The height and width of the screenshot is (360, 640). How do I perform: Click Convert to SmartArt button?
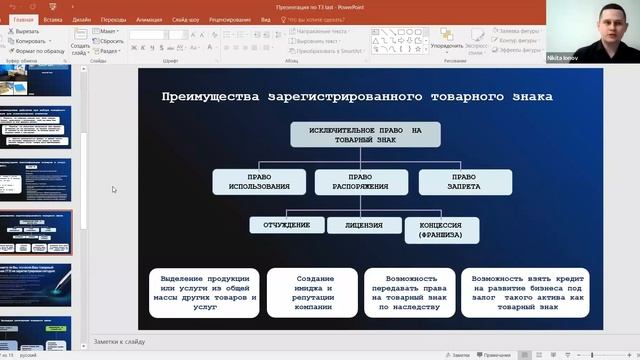327,51
